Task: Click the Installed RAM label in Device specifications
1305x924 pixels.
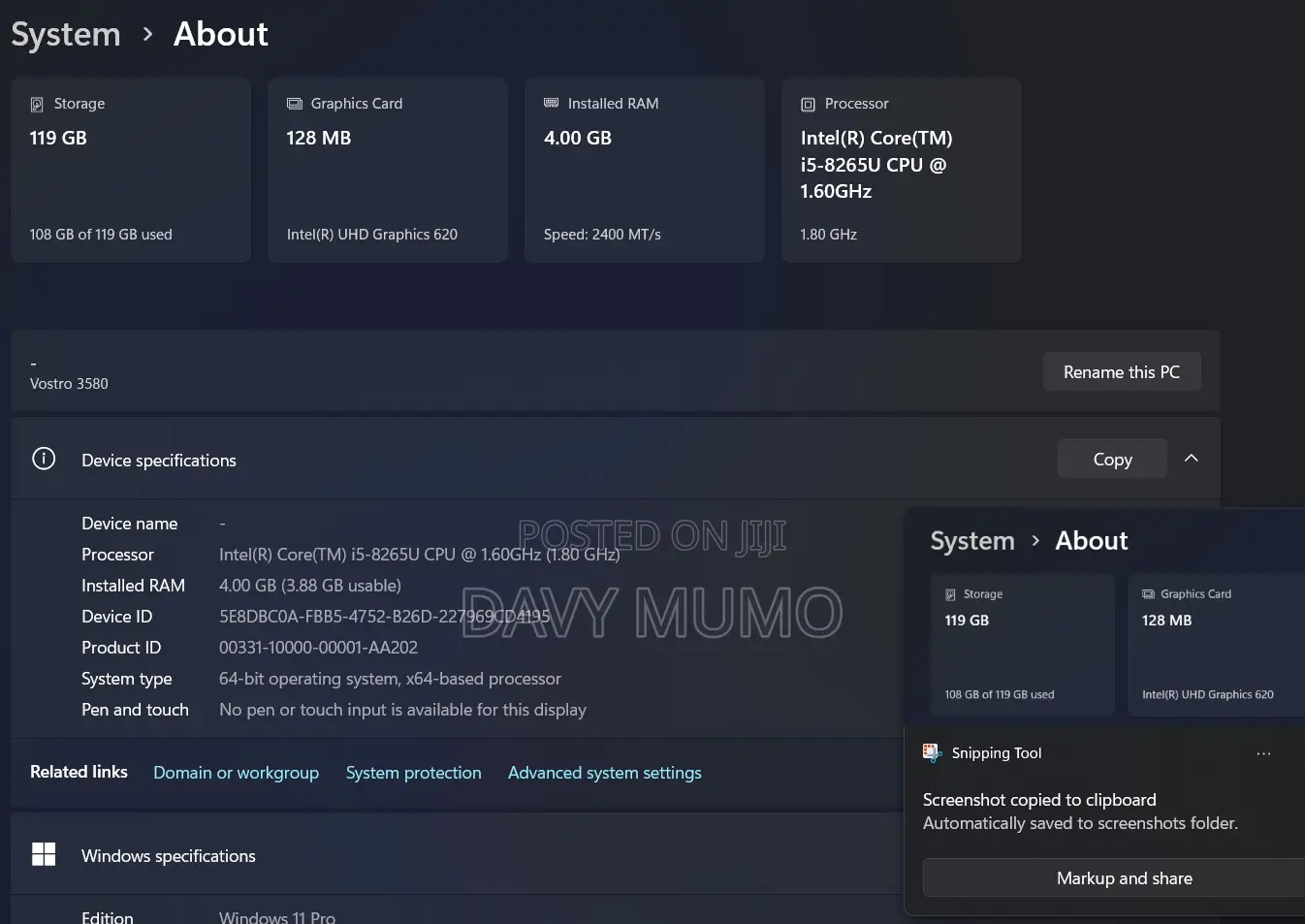Action: click(133, 586)
